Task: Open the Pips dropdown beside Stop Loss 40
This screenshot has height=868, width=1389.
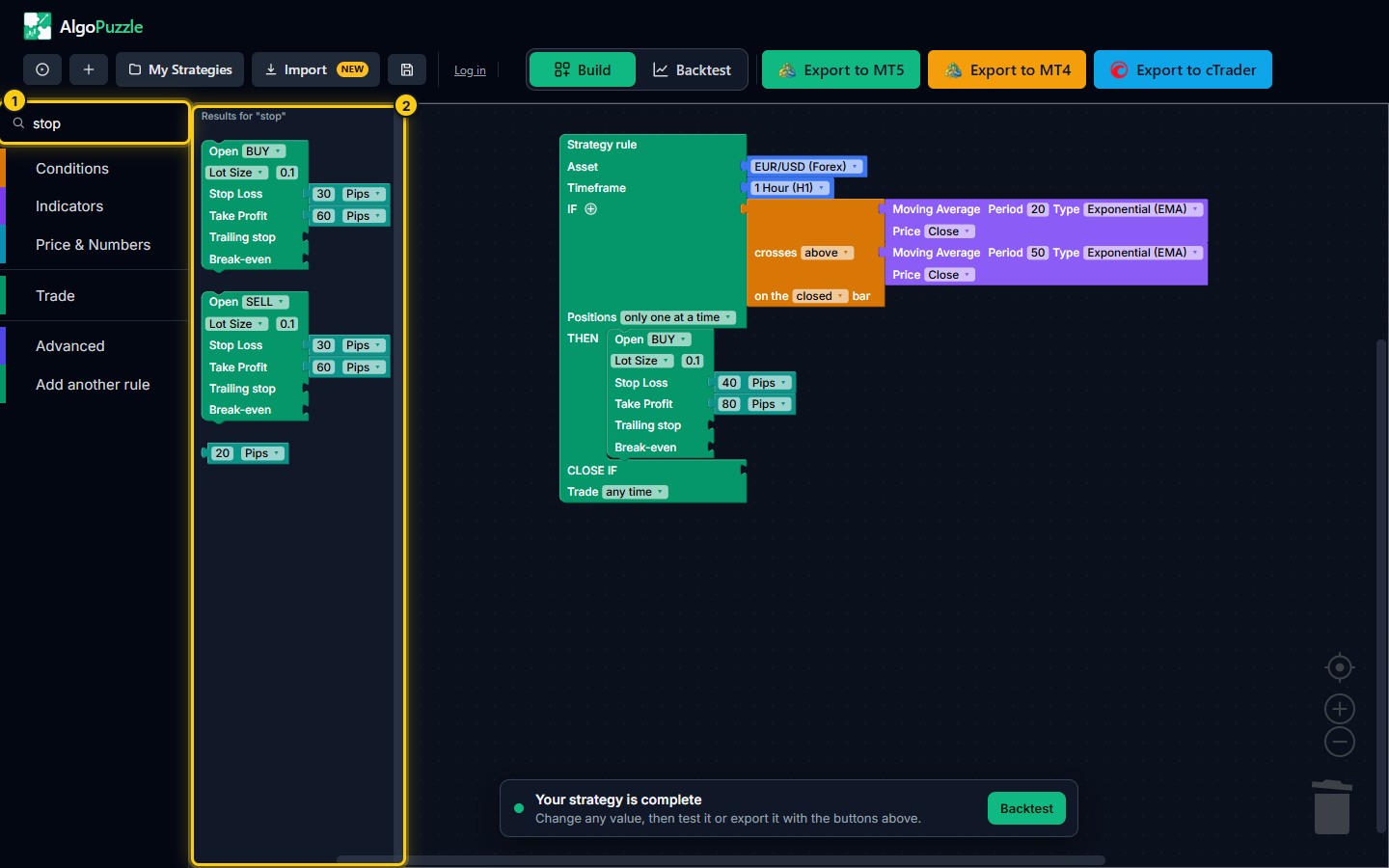Action: pyautogui.click(x=770, y=383)
